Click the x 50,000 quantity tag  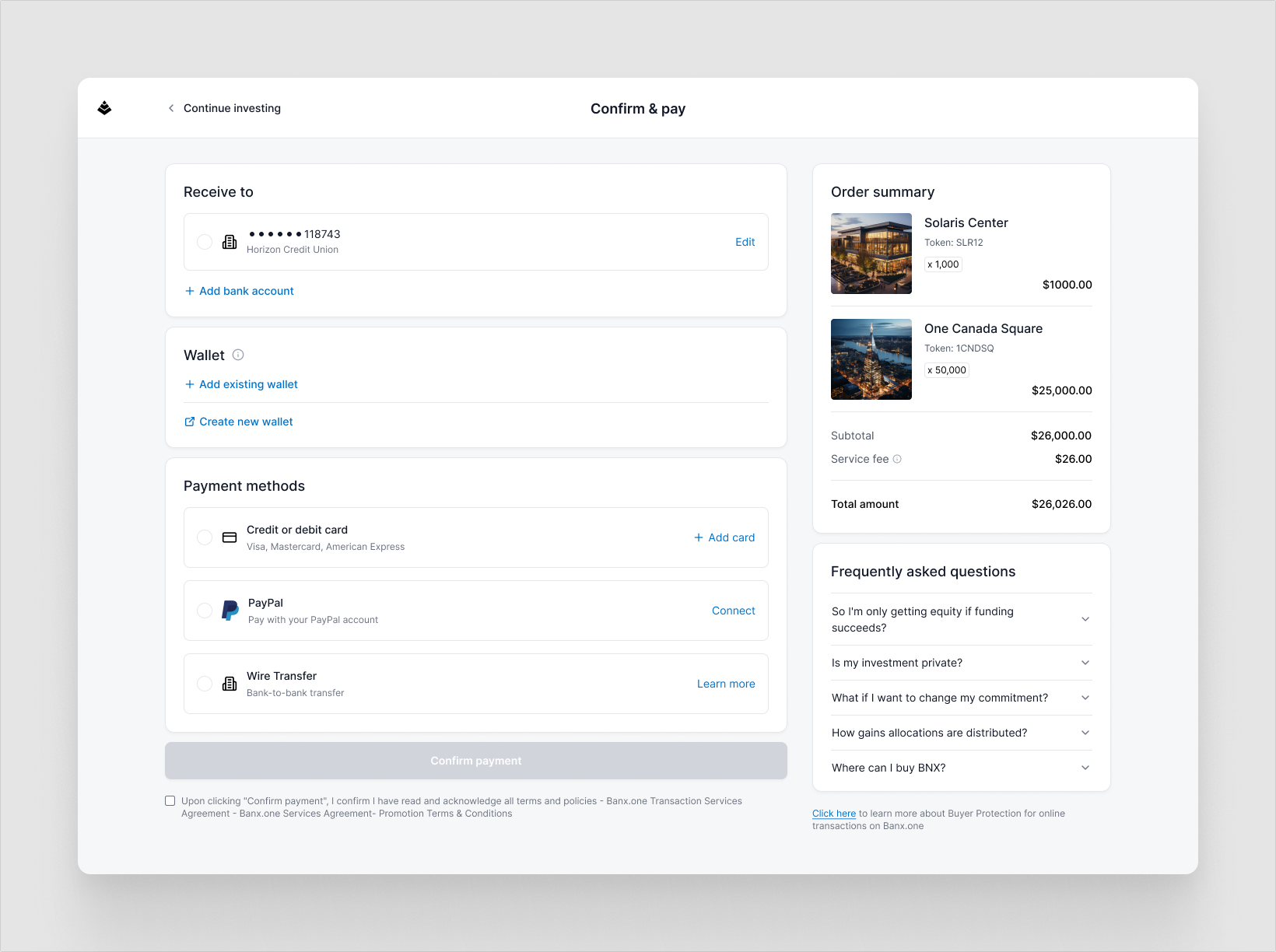947,370
